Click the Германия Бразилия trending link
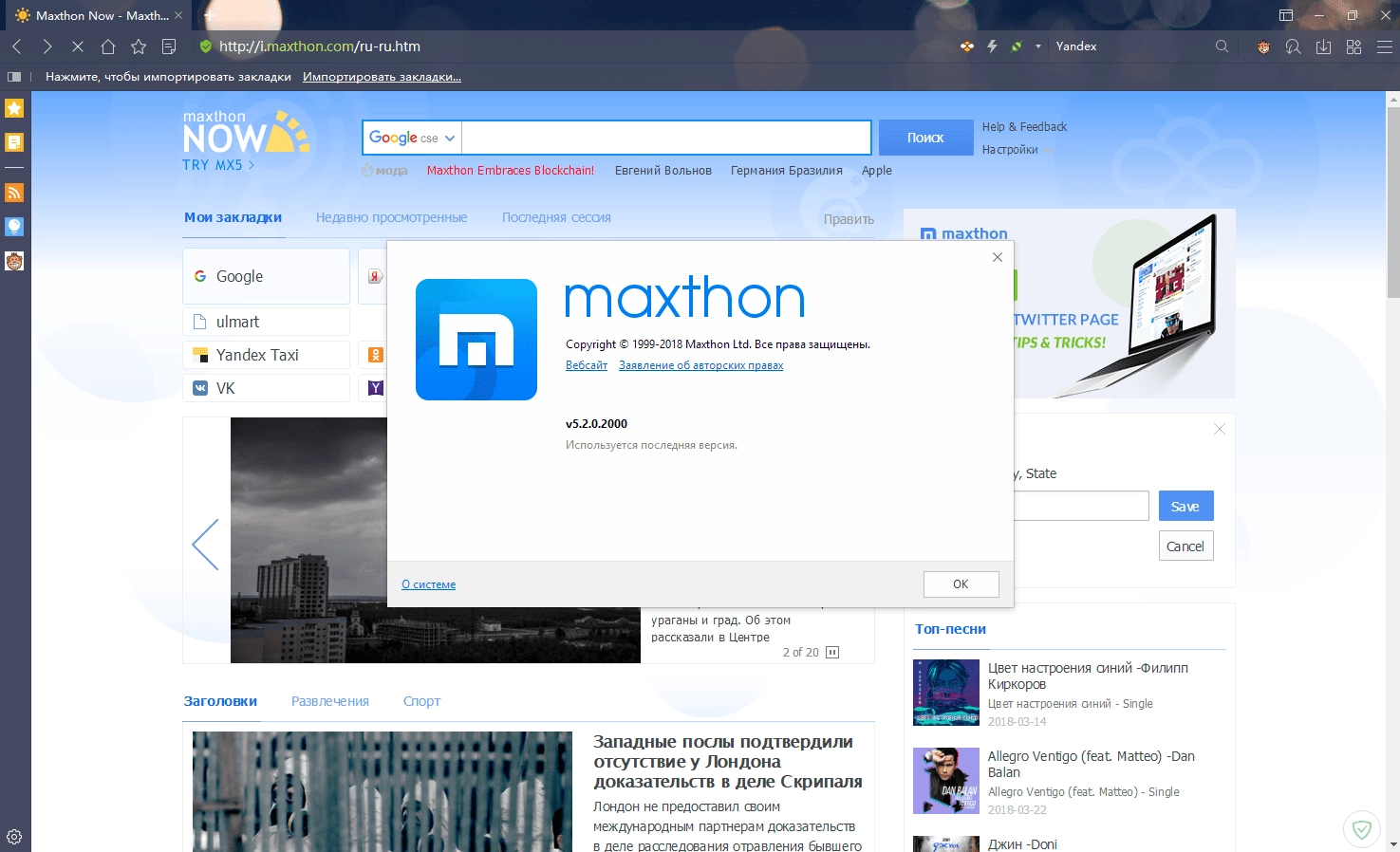The image size is (1400, 852). coord(787,171)
